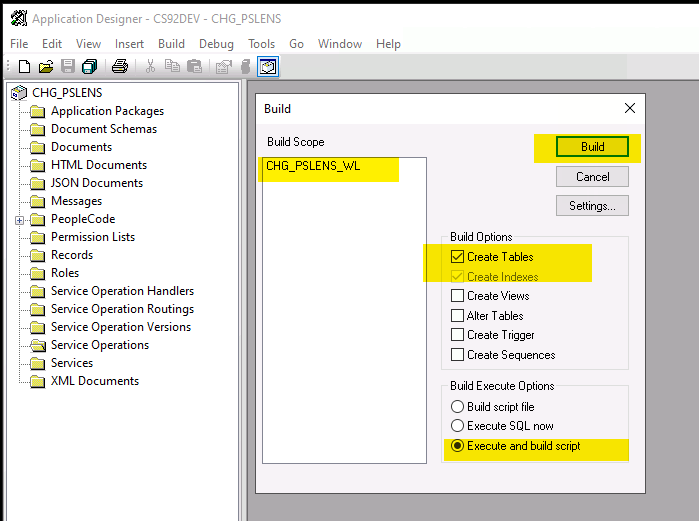The height and width of the screenshot is (521, 699).
Task: Close the Build dialog with X
Action: pyautogui.click(x=630, y=108)
